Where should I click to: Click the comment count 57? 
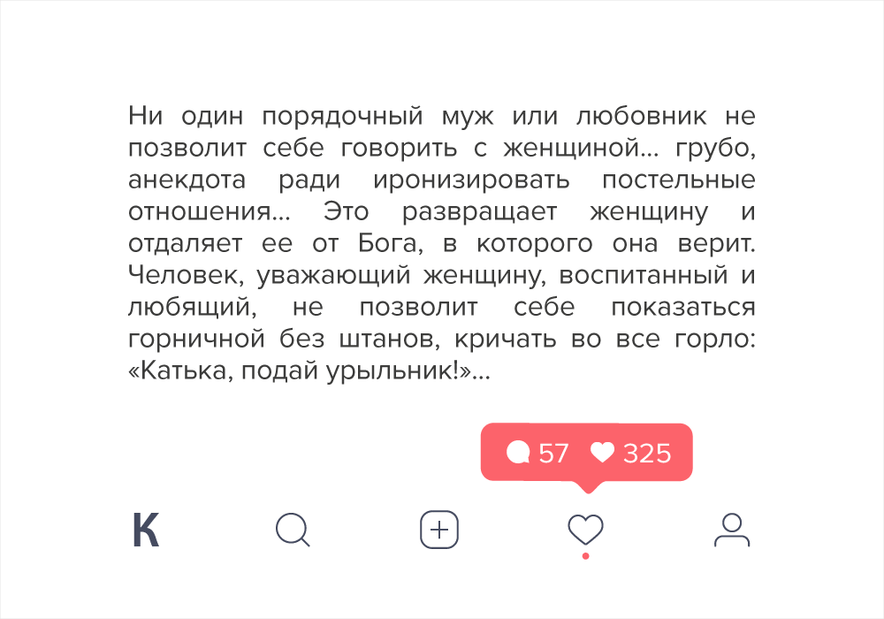click(x=554, y=453)
